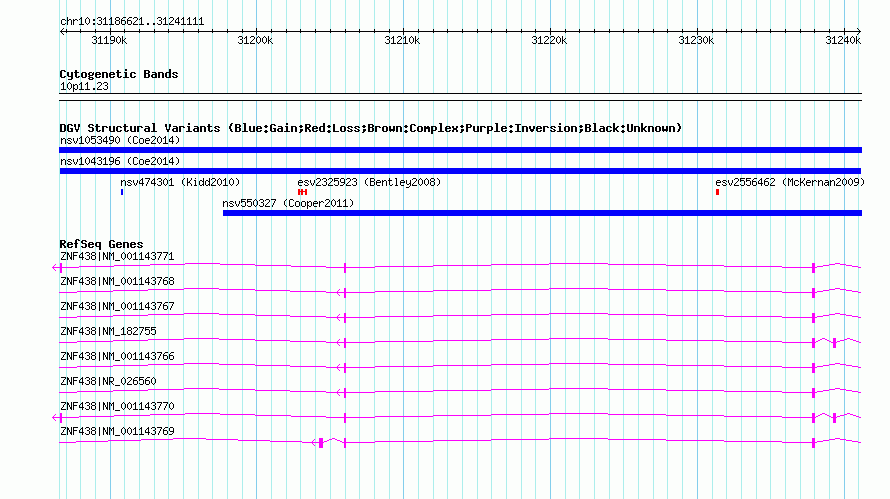Screen dimensions: 890x499
Task: Click the 31190k ruler tick label
Action: 109,40
